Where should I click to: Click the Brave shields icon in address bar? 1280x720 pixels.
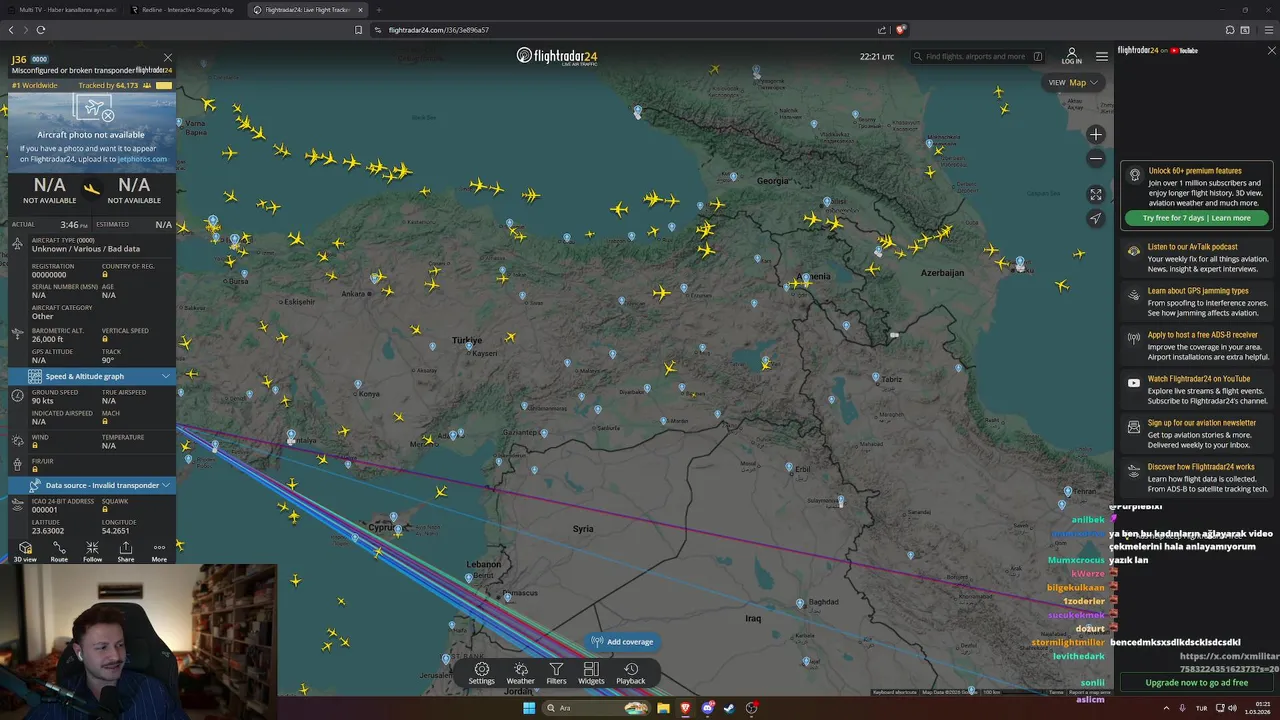coord(901,30)
